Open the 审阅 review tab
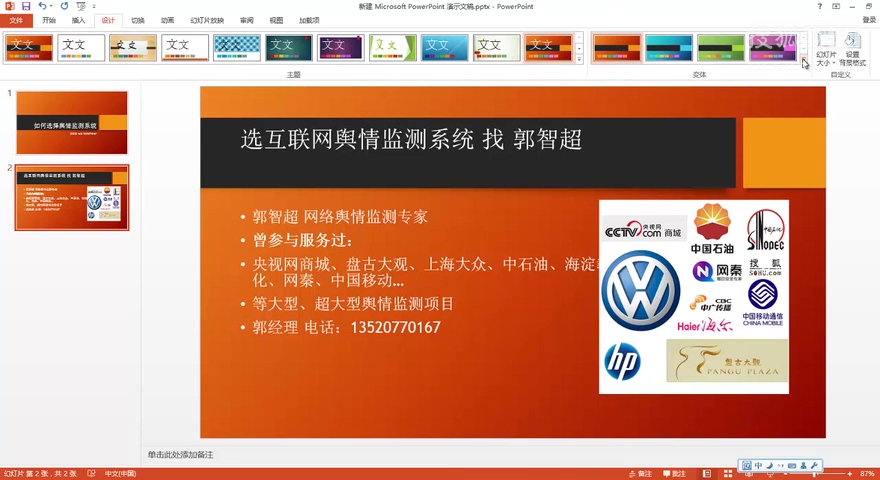This screenshot has height=480, width=880. [246, 21]
